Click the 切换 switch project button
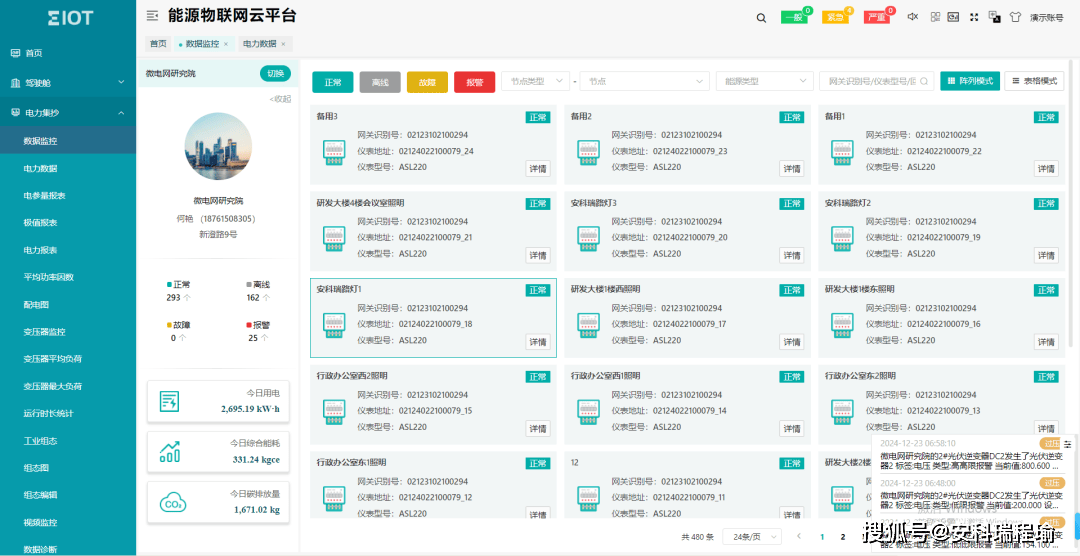 [x=275, y=74]
